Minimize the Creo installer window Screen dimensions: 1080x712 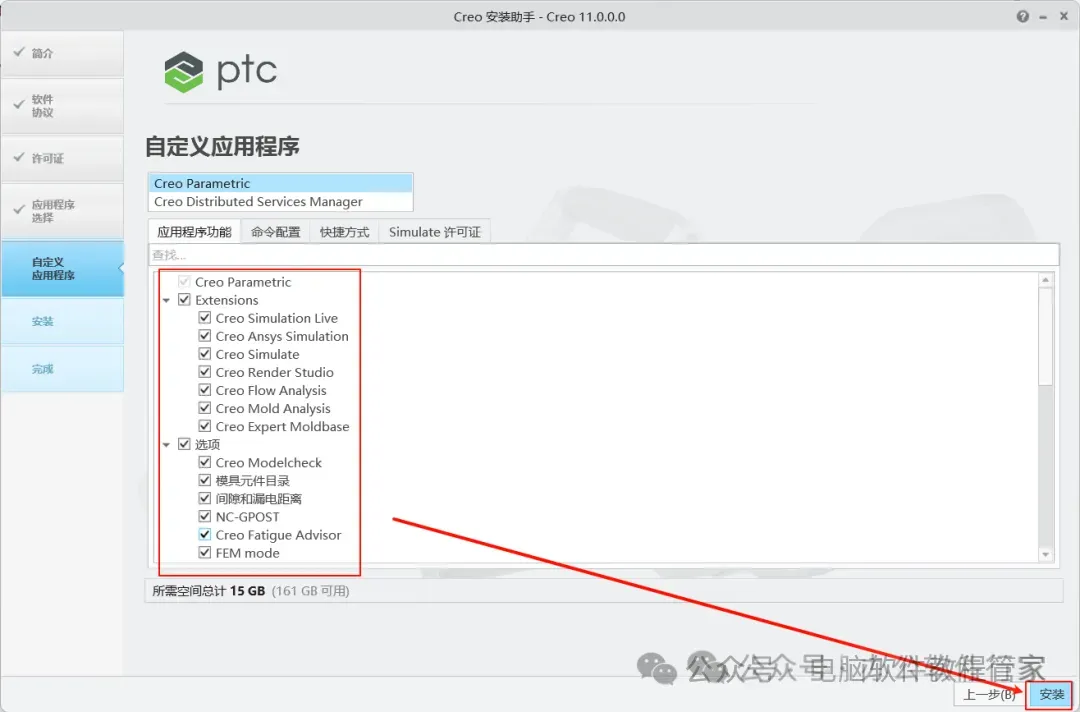pos(1043,17)
